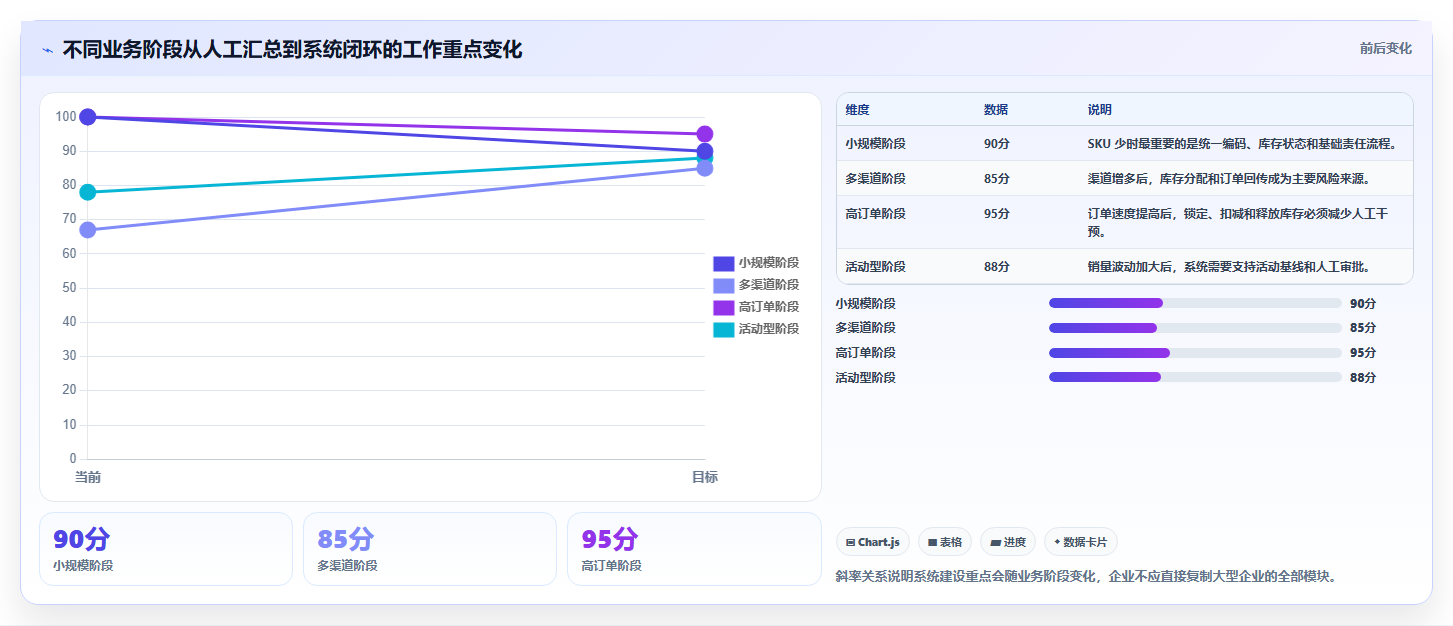Viewport: 1453px width, 626px height.
Task: Click the 销量波动加大后 description in the table
Action: point(1229,267)
